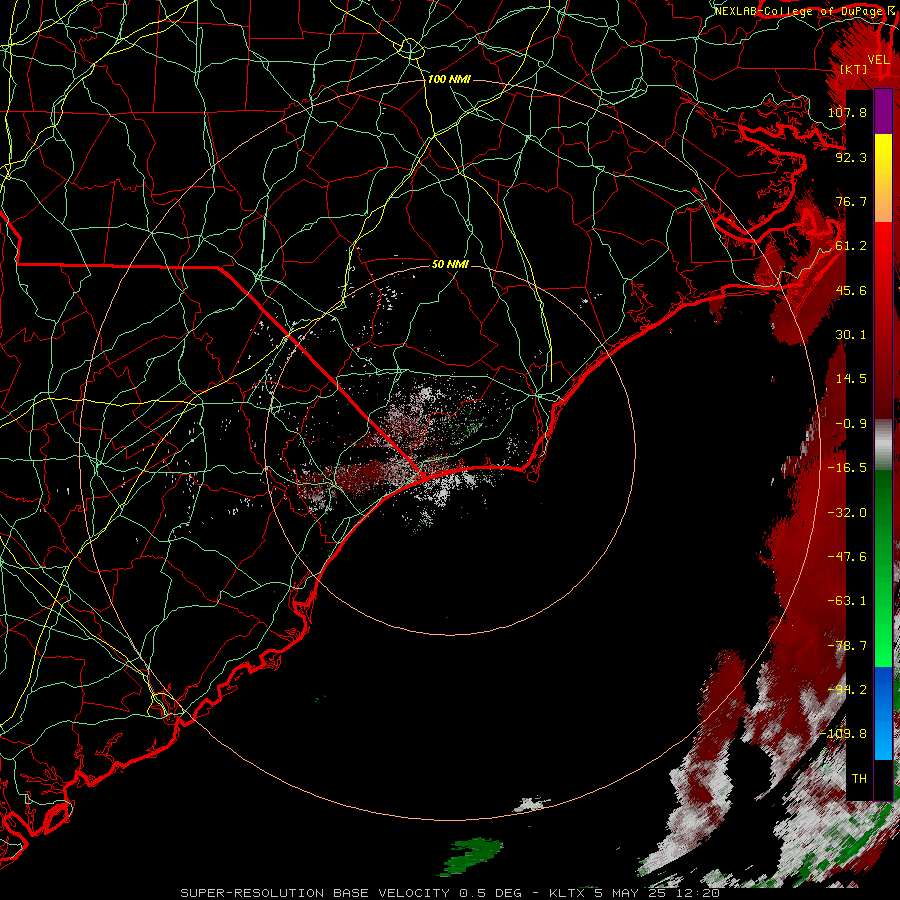Click the 76.7 velocity scale value
Viewport: 900px width, 900px height.
click(851, 201)
